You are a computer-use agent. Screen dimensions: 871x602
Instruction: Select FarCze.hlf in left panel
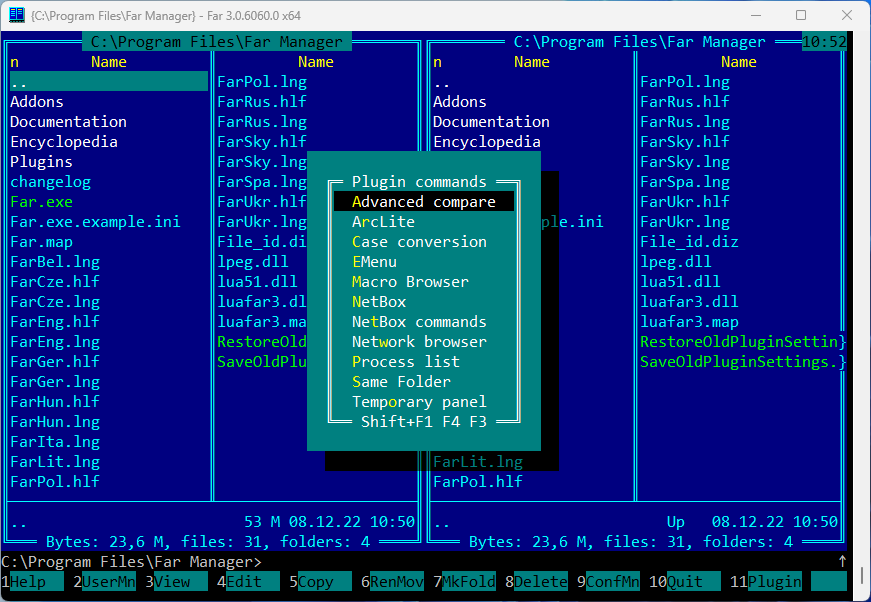coord(55,282)
